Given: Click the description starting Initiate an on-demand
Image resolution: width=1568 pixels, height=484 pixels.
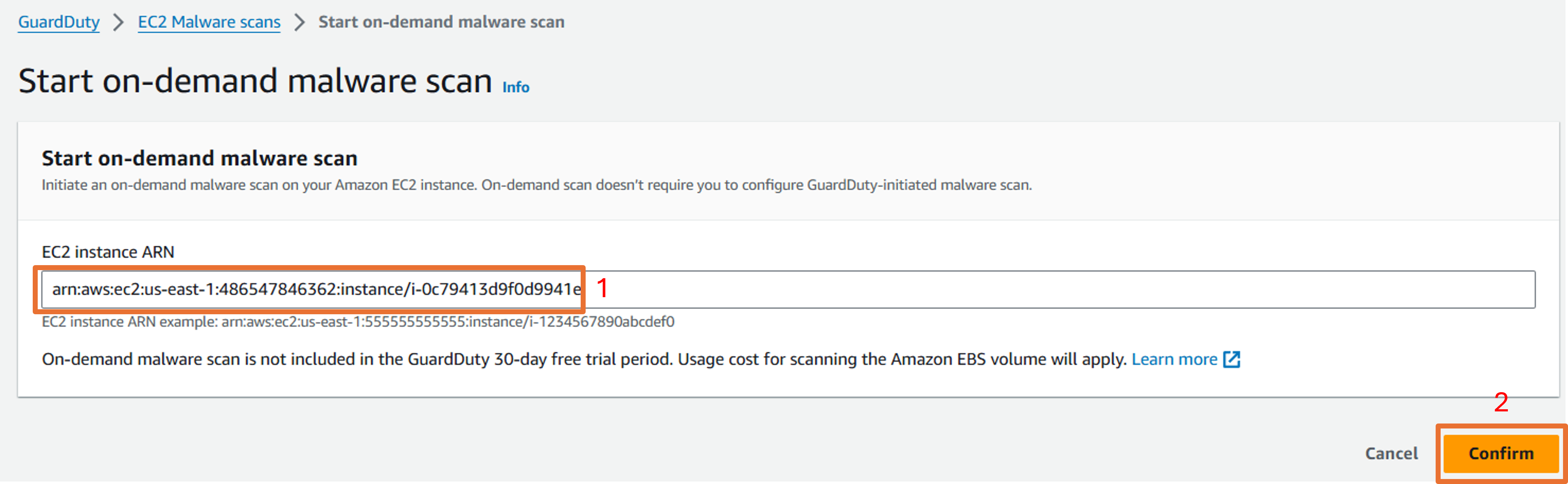Looking at the screenshot, I should (x=536, y=185).
